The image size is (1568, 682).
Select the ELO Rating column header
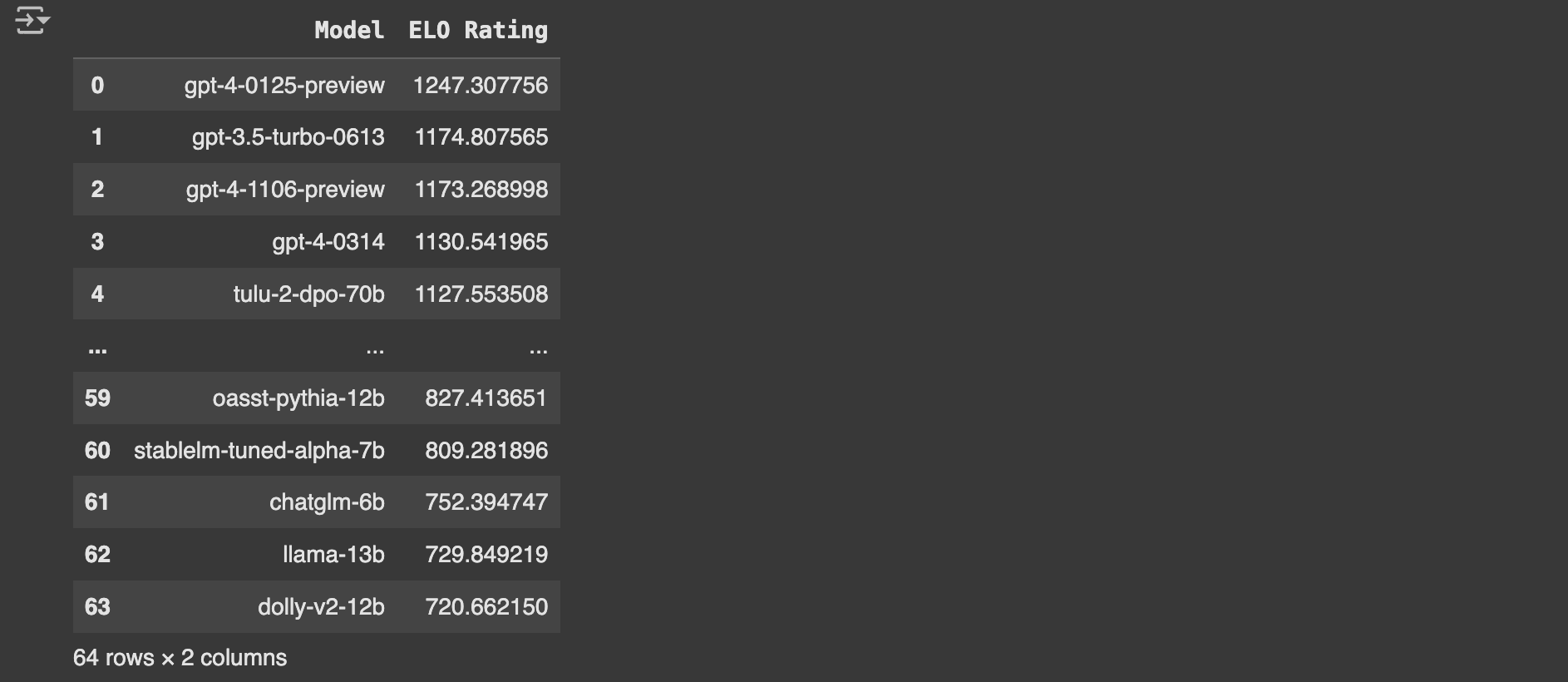pyautogui.click(x=478, y=31)
